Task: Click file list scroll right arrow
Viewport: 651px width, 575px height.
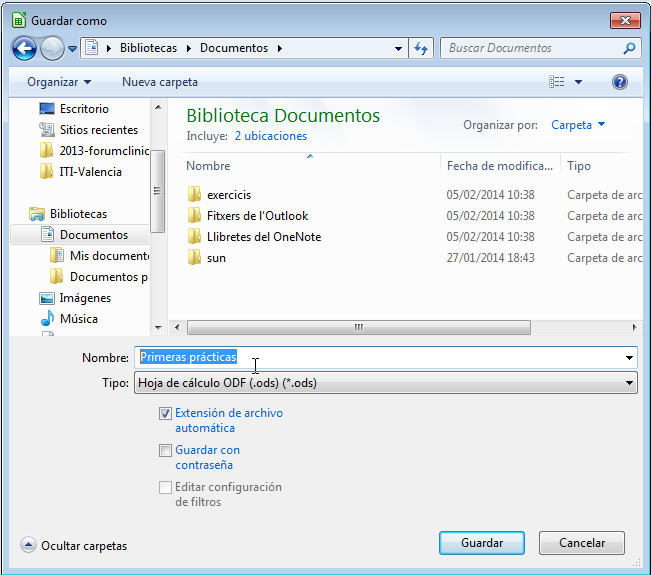Action: 634,328
